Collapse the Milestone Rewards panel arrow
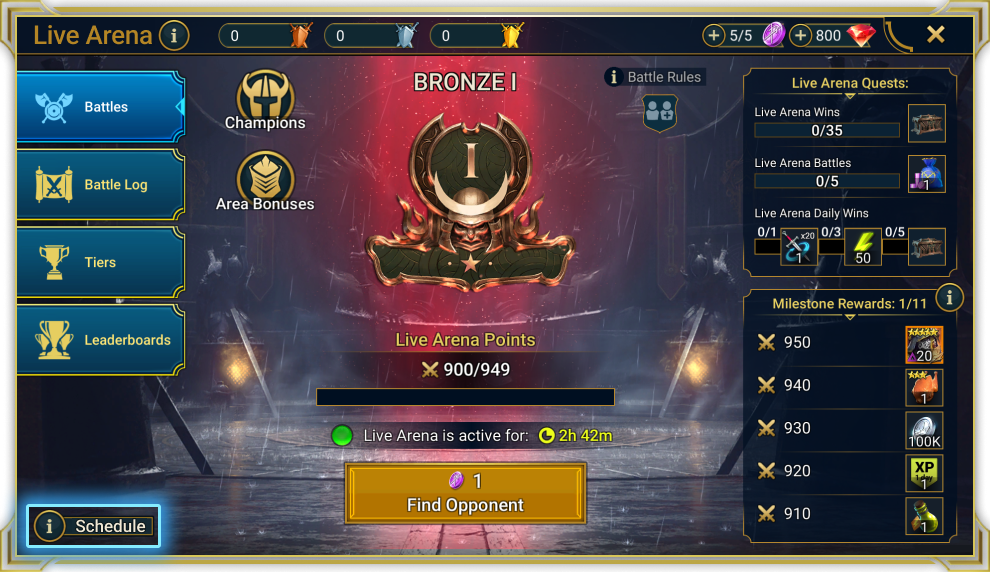Viewport: 990px width, 572px height. coord(850,317)
